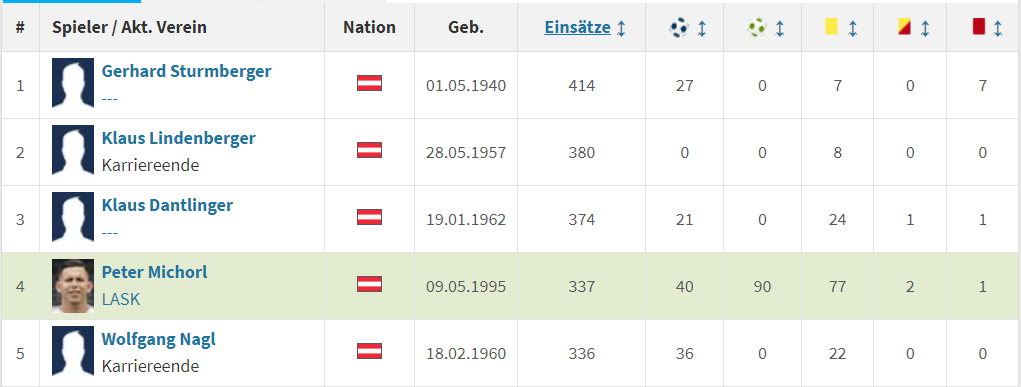Click the yellow-red card column icon

coord(904,27)
